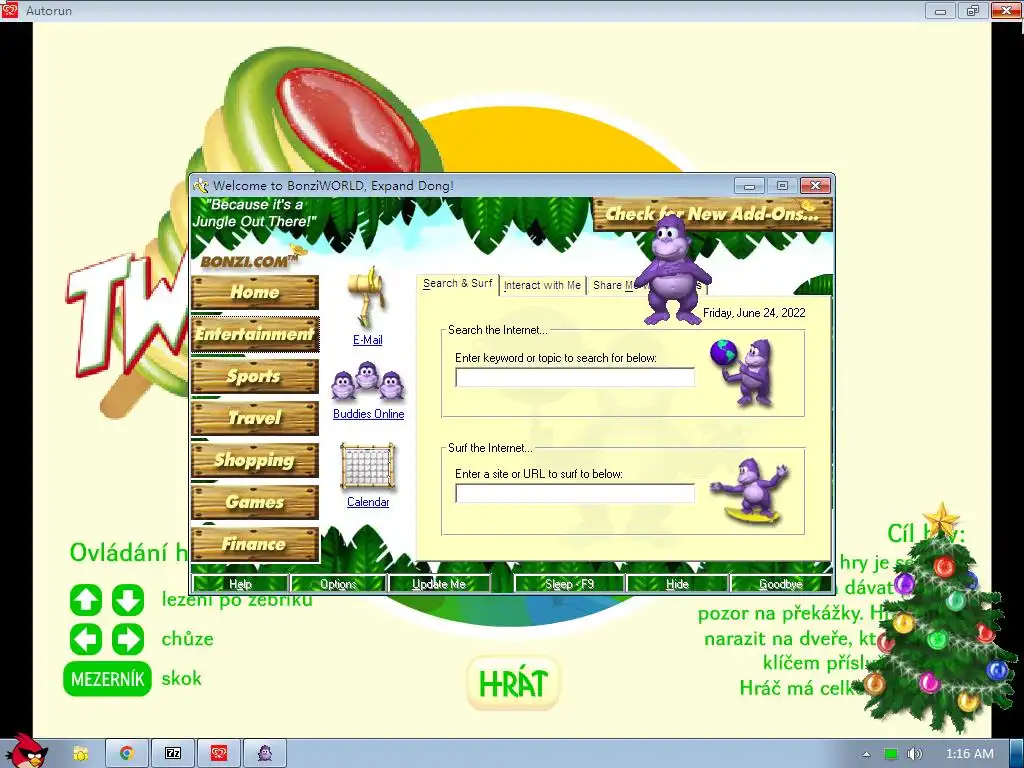The image size is (1024, 768).
Task: Select the Games section
Action: coord(255,502)
